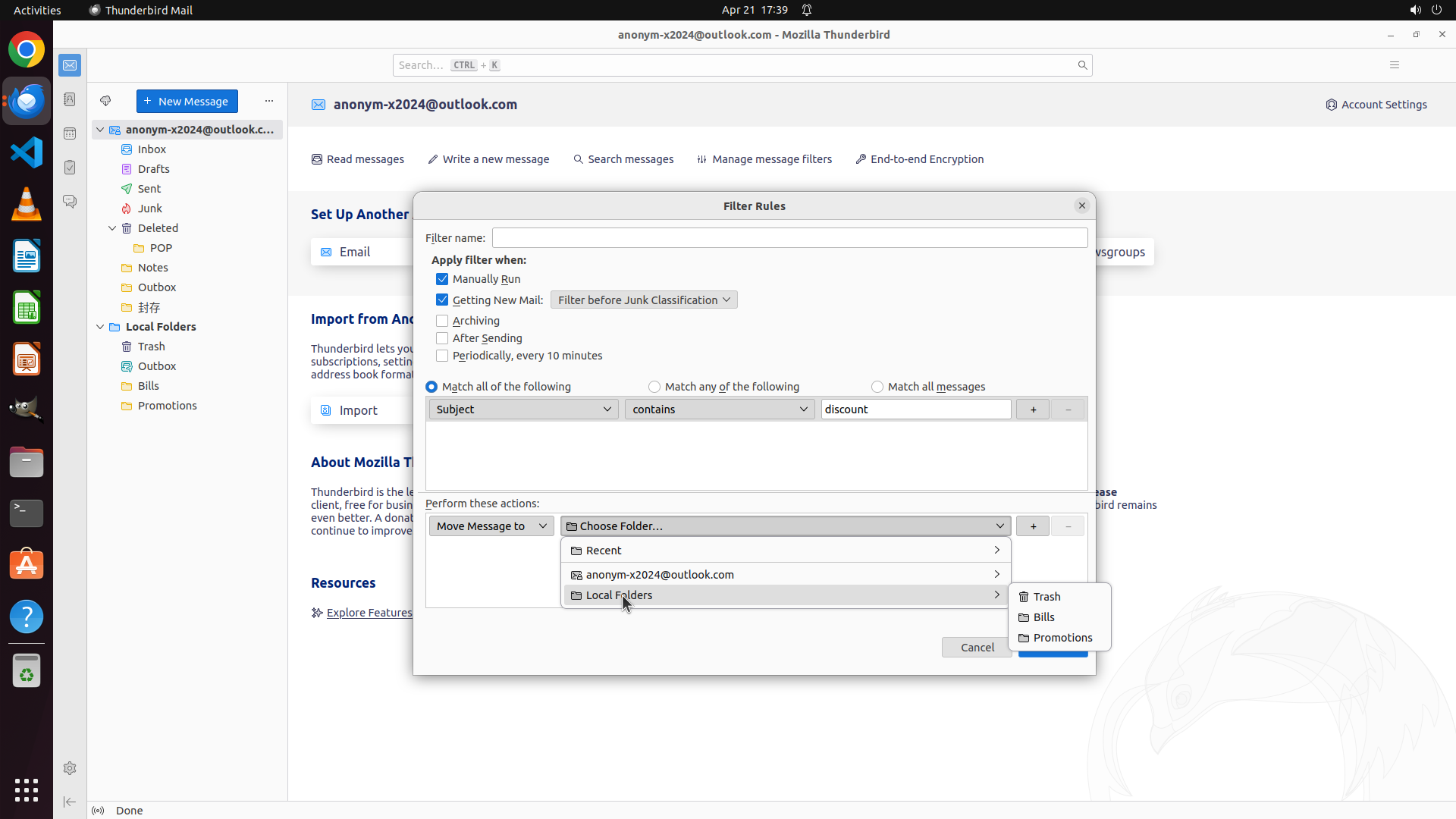This screenshot has height=819, width=1456.
Task: Open the application hamburger menu
Action: click(1394, 65)
